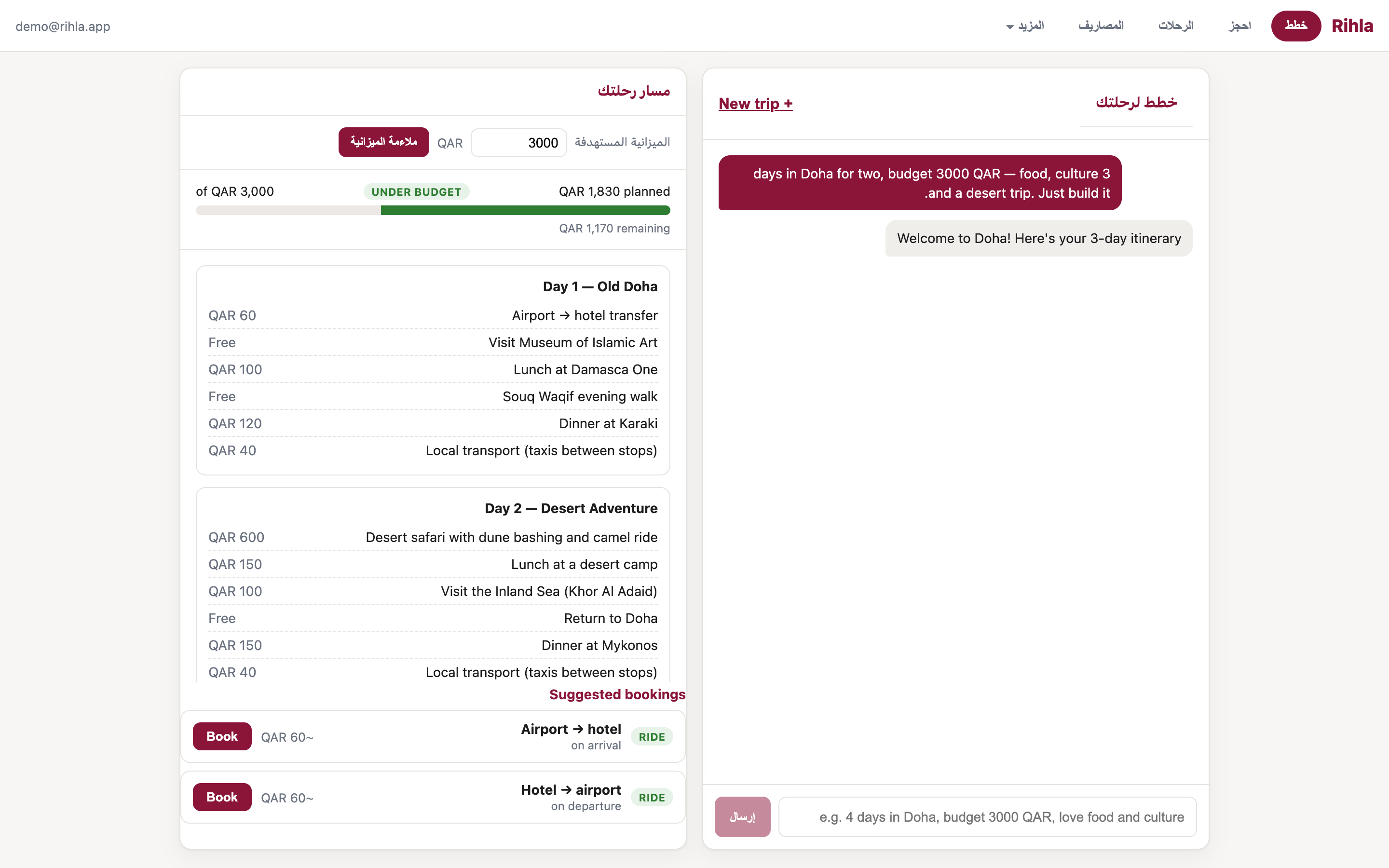Click the active خطط plan nav pill

1296,26
